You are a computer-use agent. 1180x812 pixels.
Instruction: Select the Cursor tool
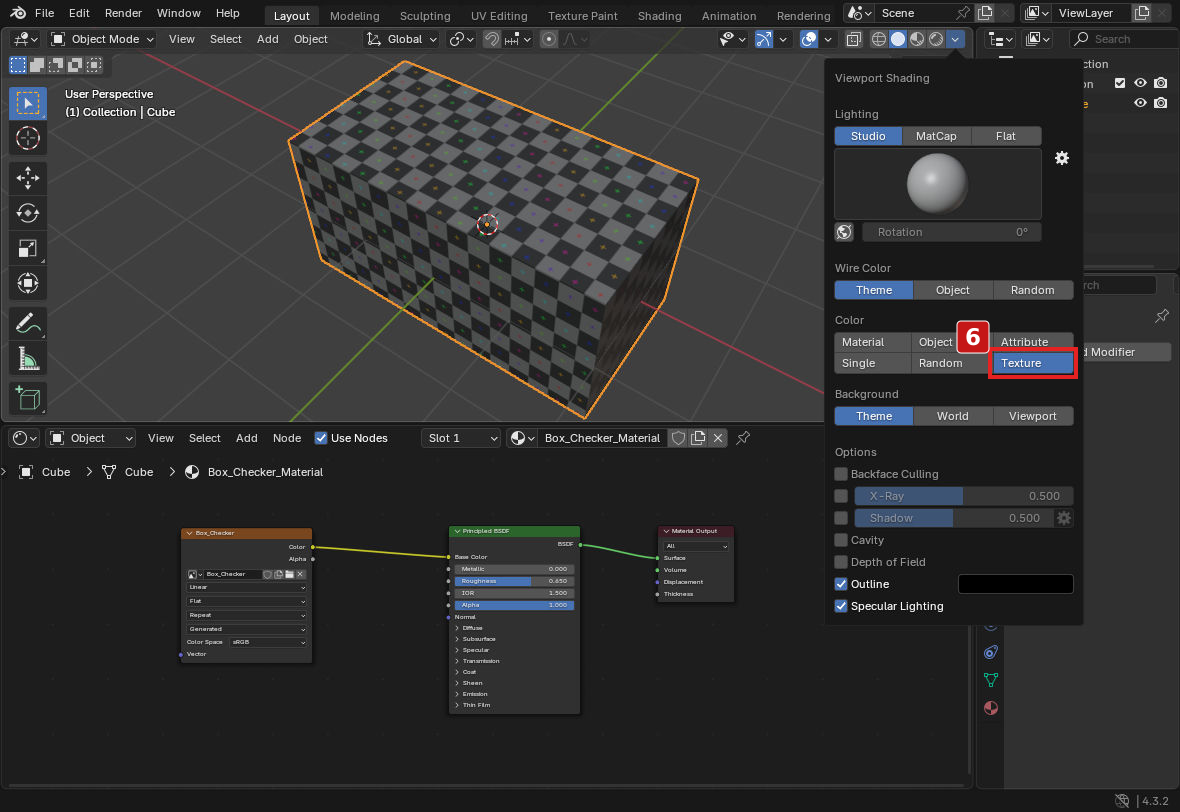tap(28, 138)
